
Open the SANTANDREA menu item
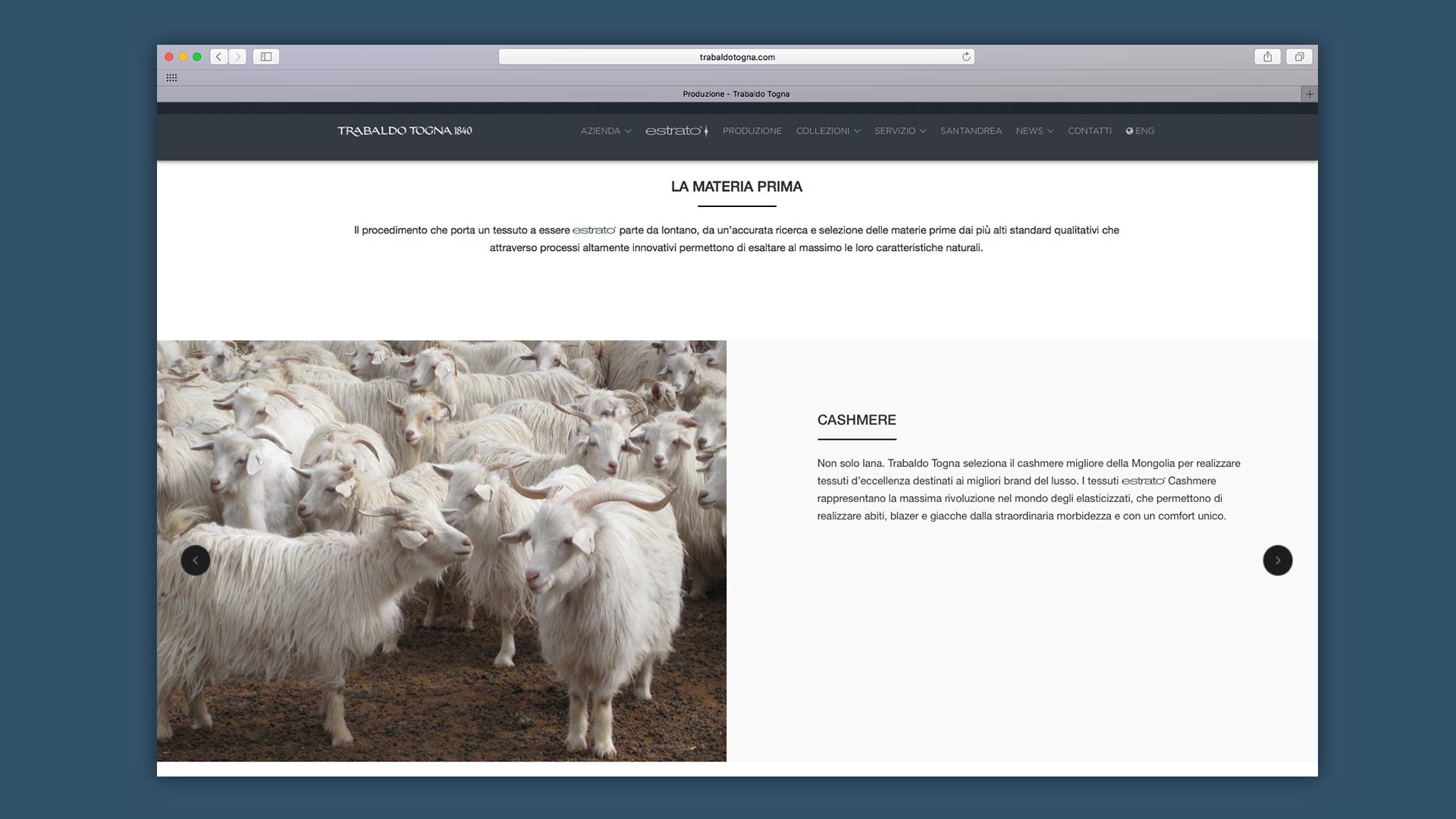pyautogui.click(x=971, y=131)
